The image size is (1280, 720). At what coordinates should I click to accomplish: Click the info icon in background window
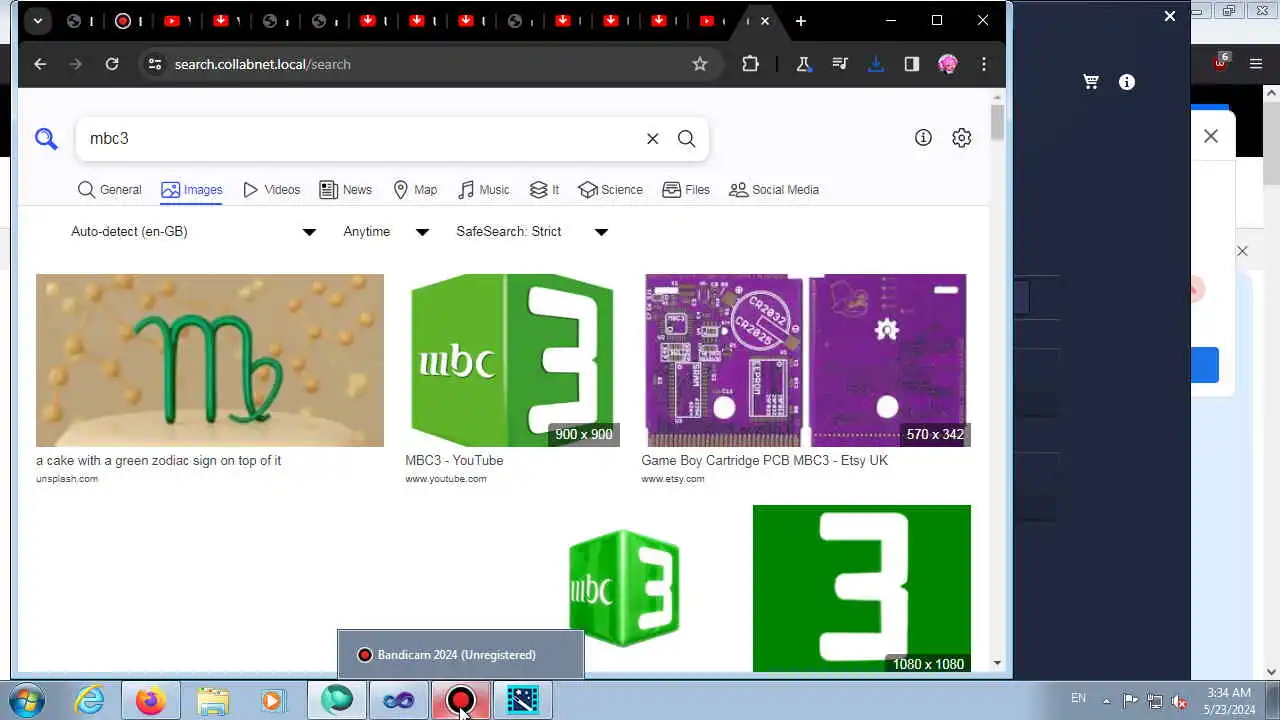click(x=1127, y=82)
